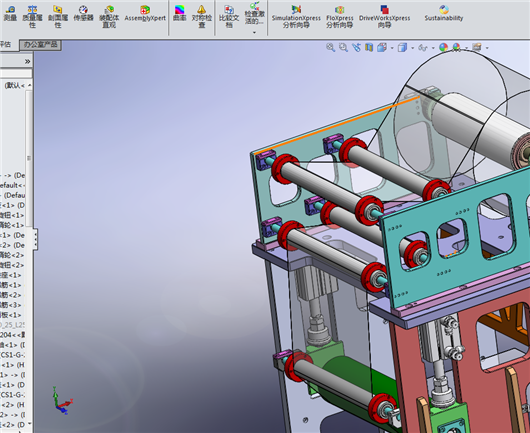Open Hide/Show Items dropdown arrow
Viewport: 530px width, 433px height.
(433, 48)
